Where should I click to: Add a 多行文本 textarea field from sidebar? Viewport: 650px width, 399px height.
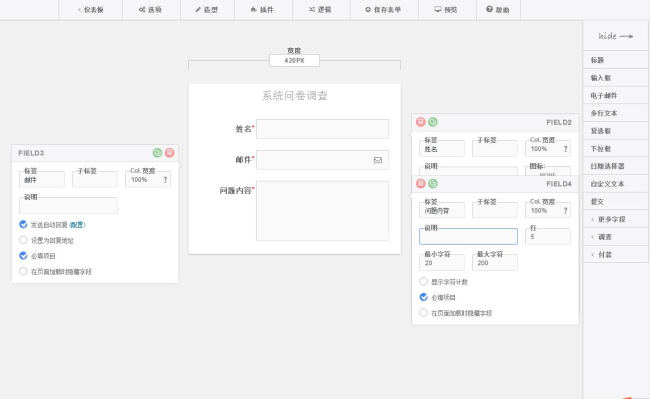[616, 113]
